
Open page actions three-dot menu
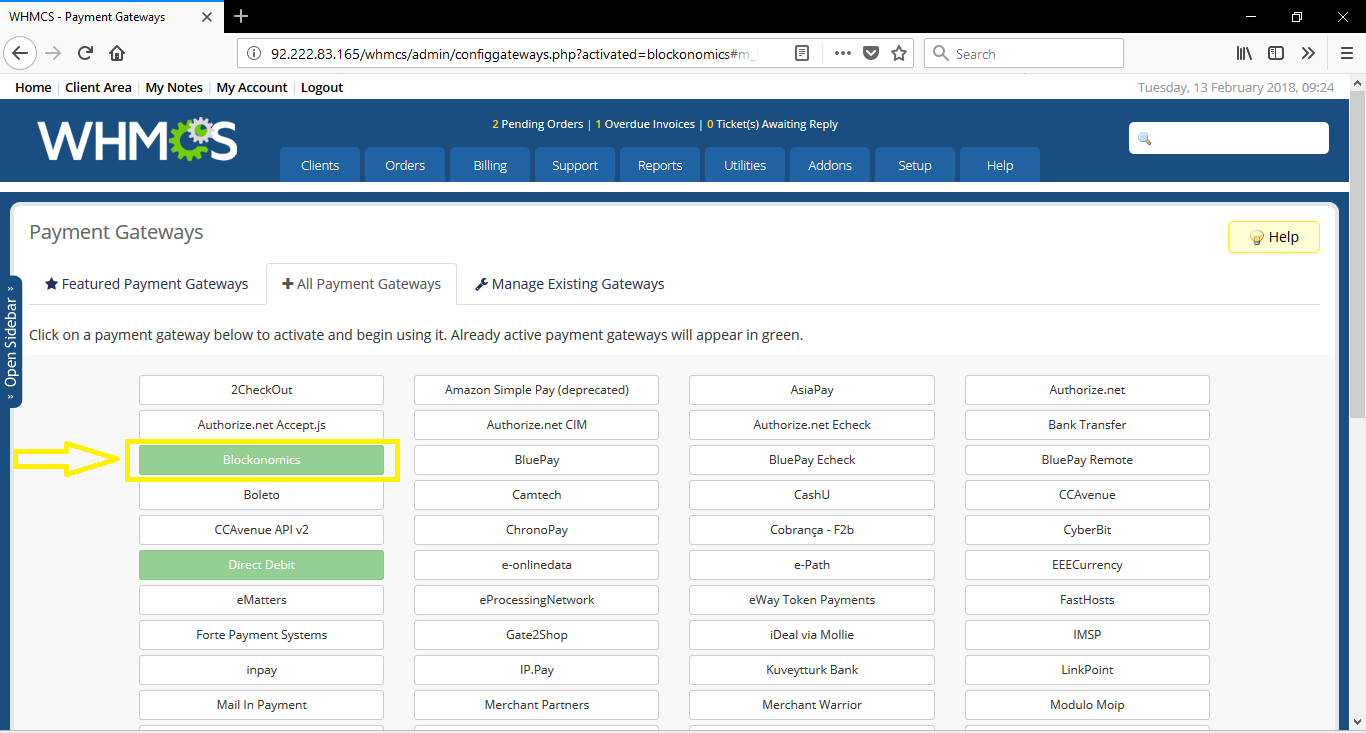[x=843, y=54]
